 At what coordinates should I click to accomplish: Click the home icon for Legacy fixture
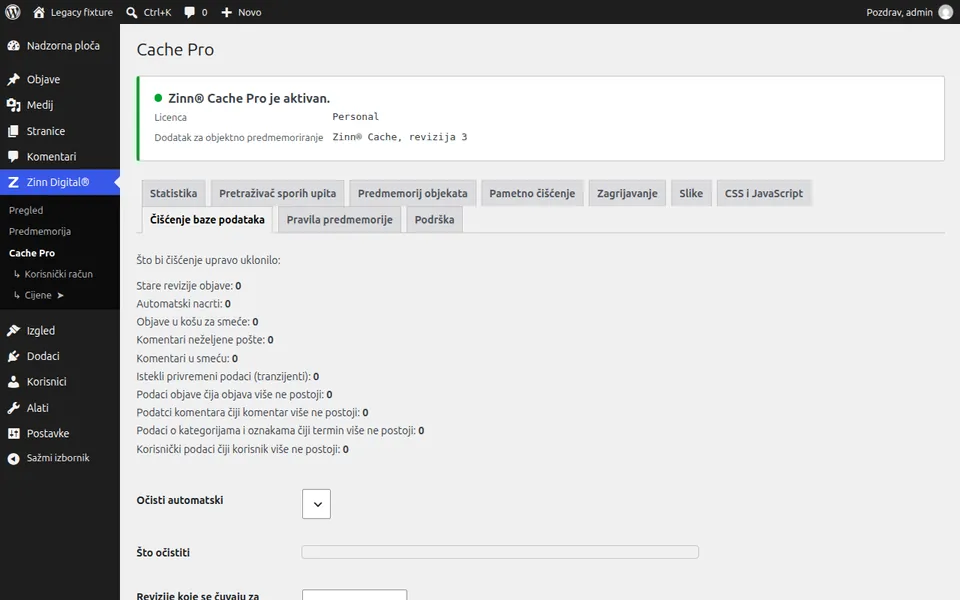[x=39, y=12]
